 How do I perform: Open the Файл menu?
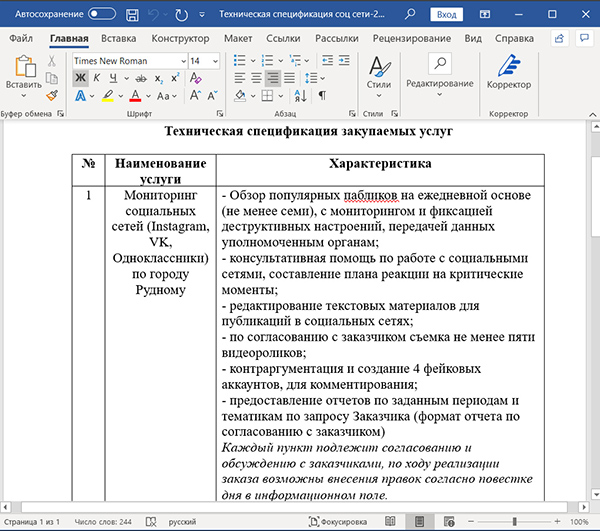21,38
